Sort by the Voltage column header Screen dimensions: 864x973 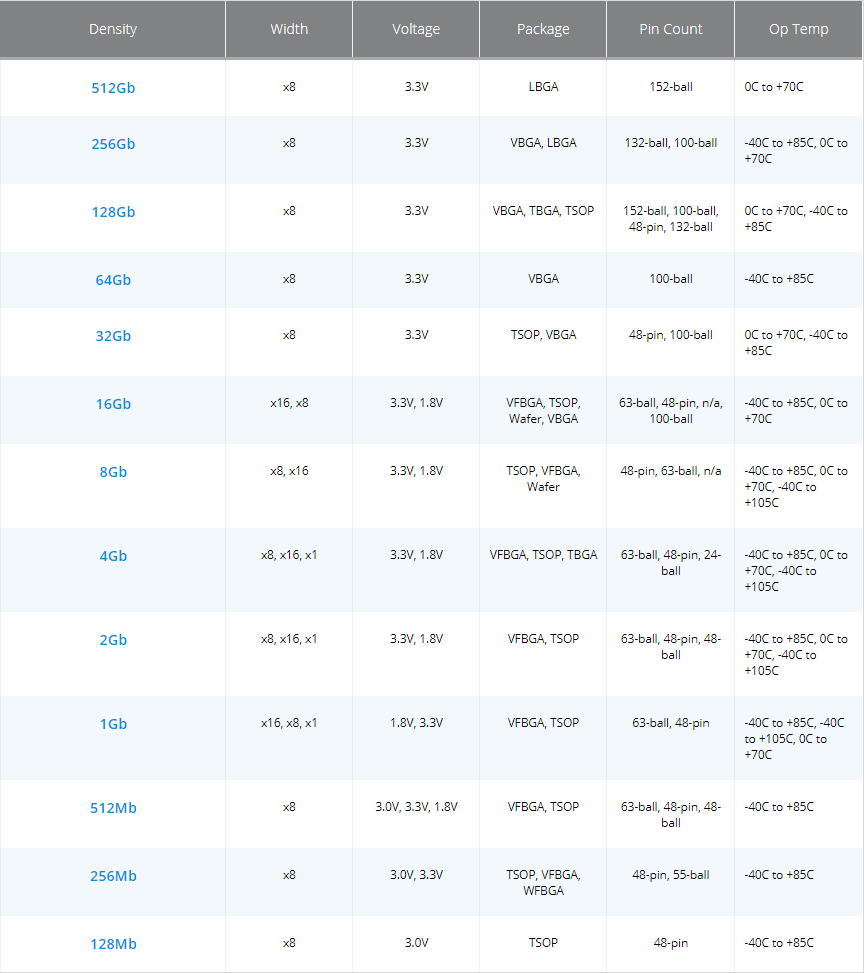coord(416,29)
